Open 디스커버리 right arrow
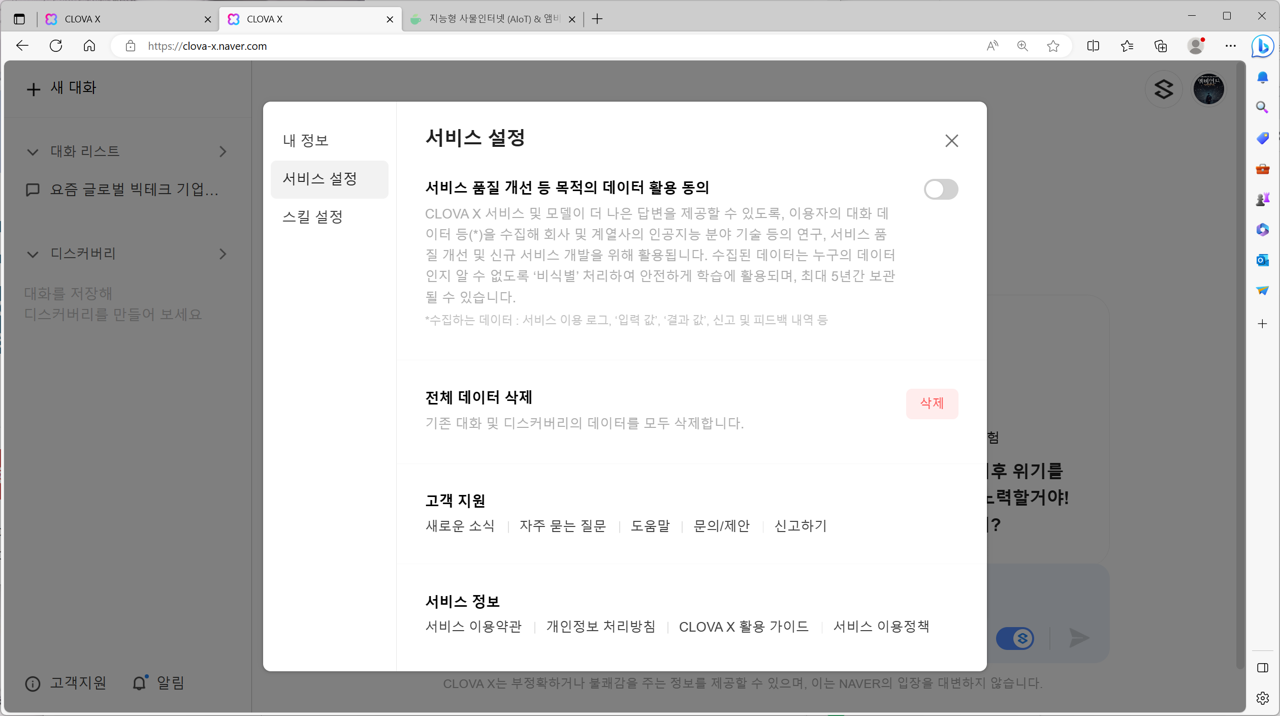The height and width of the screenshot is (716, 1280). click(223, 254)
